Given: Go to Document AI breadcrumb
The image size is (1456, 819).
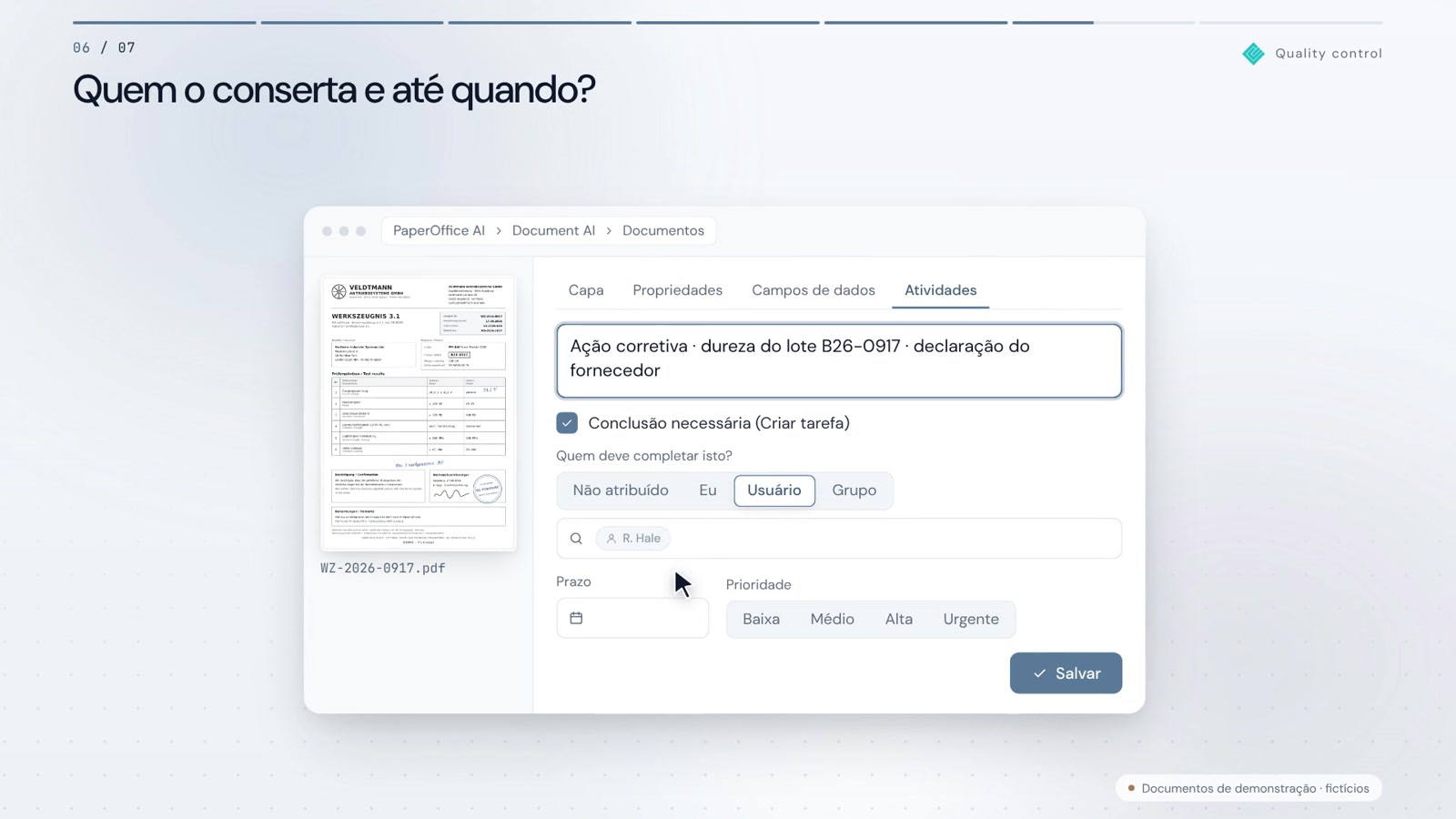Looking at the screenshot, I should tap(553, 231).
